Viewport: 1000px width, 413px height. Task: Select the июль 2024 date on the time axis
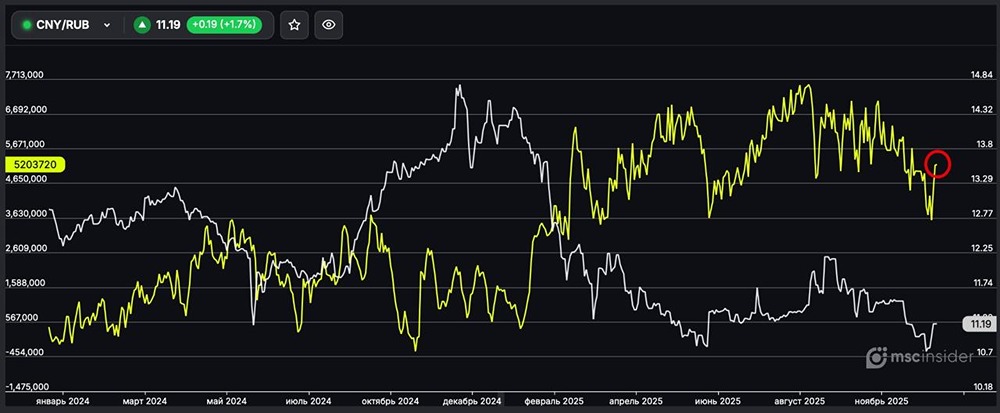[309, 402]
